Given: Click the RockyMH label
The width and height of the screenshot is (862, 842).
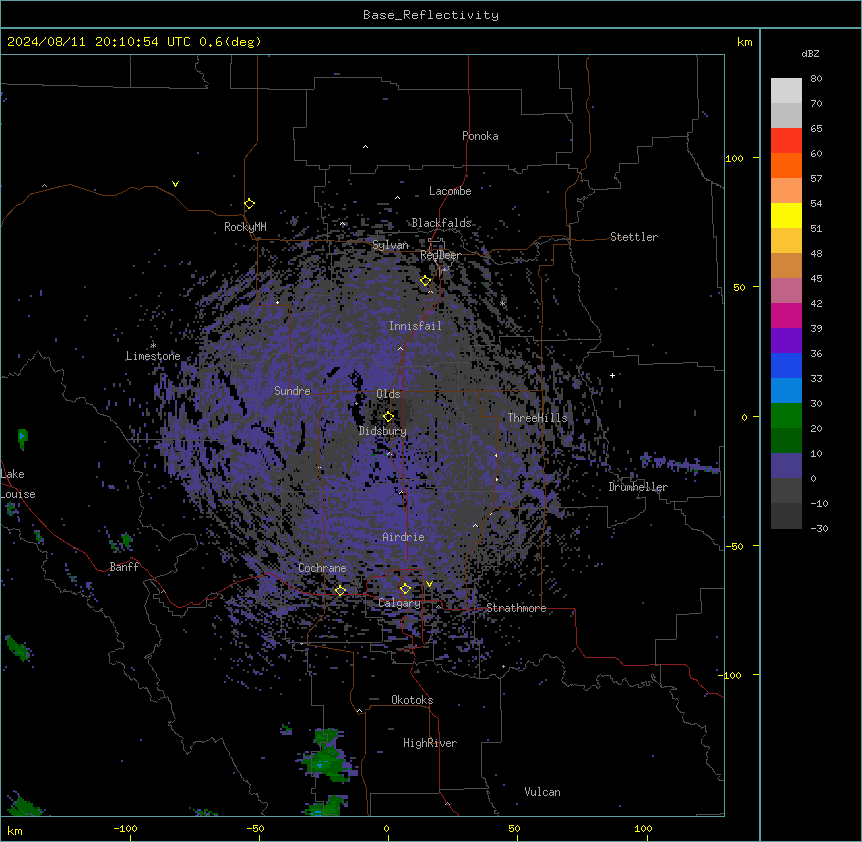Looking at the screenshot, I should pyautogui.click(x=245, y=227).
